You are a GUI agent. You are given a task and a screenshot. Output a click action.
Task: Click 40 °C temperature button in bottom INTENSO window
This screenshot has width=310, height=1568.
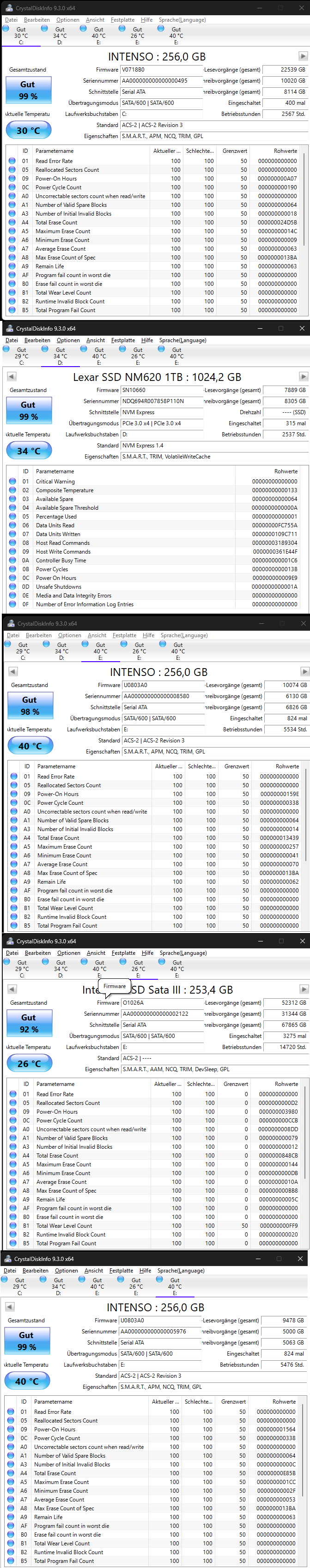[x=27, y=1381]
